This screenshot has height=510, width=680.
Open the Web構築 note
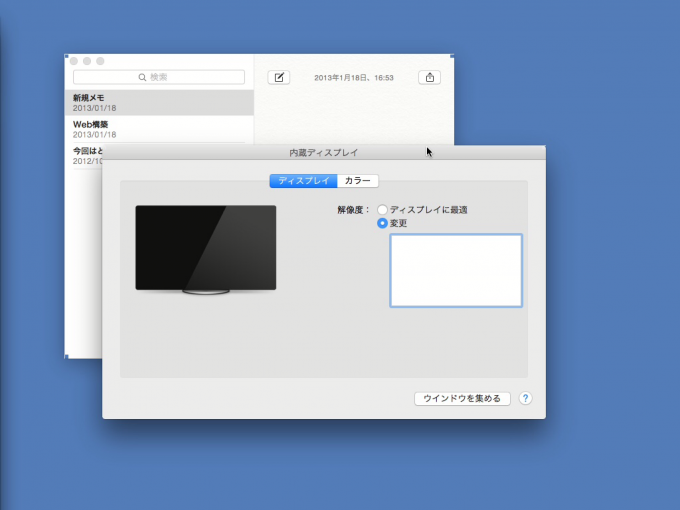pos(160,129)
